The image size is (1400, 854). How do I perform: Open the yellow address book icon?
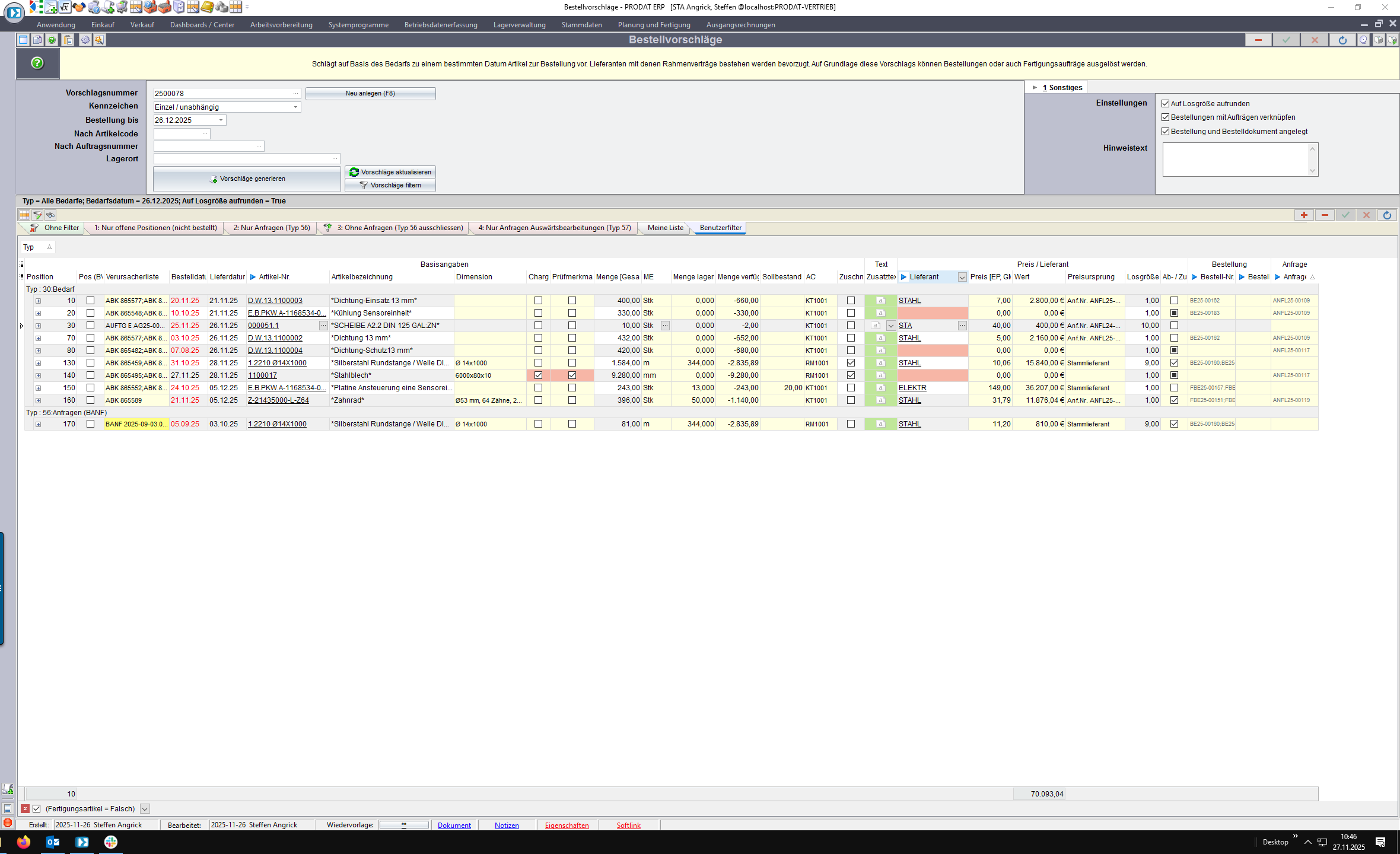pos(207,7)
